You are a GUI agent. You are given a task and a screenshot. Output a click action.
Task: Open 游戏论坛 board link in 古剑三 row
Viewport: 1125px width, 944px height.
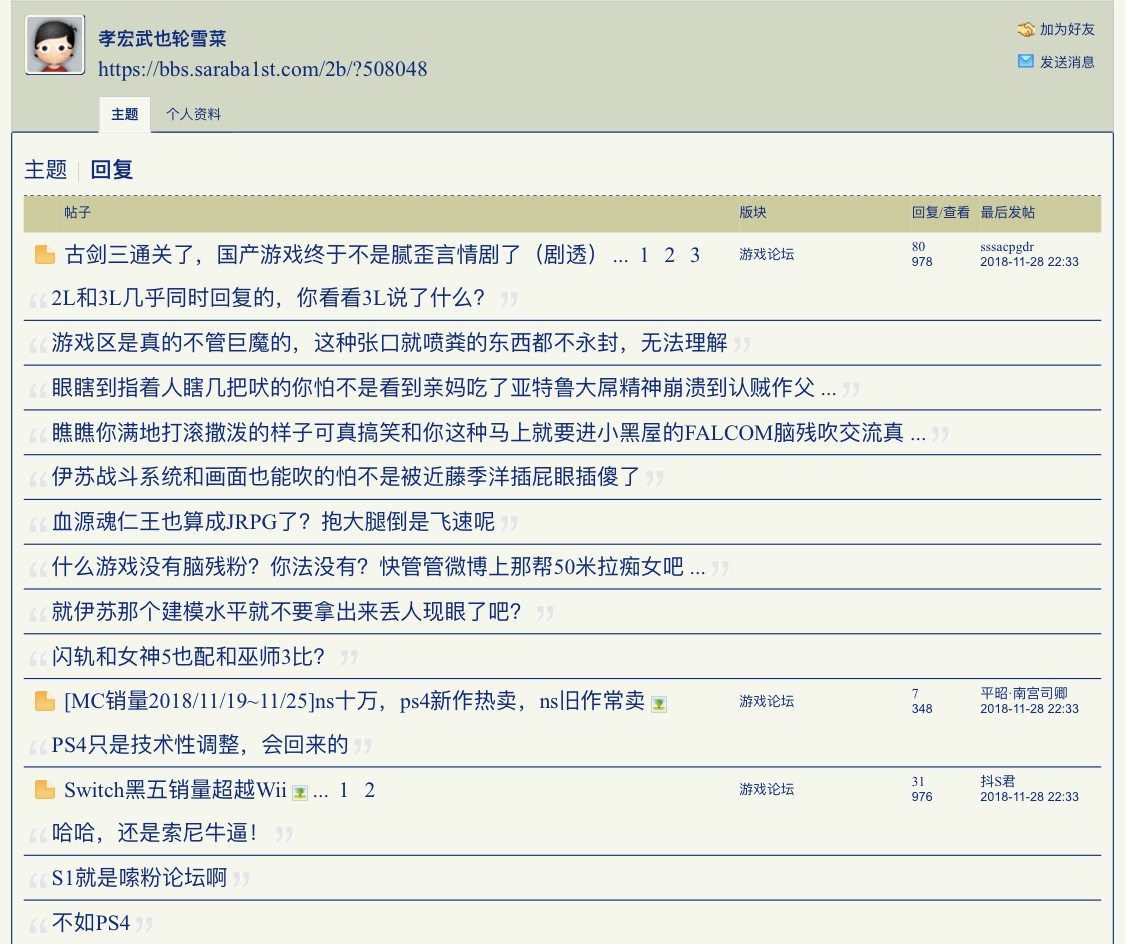click(766, 254)
